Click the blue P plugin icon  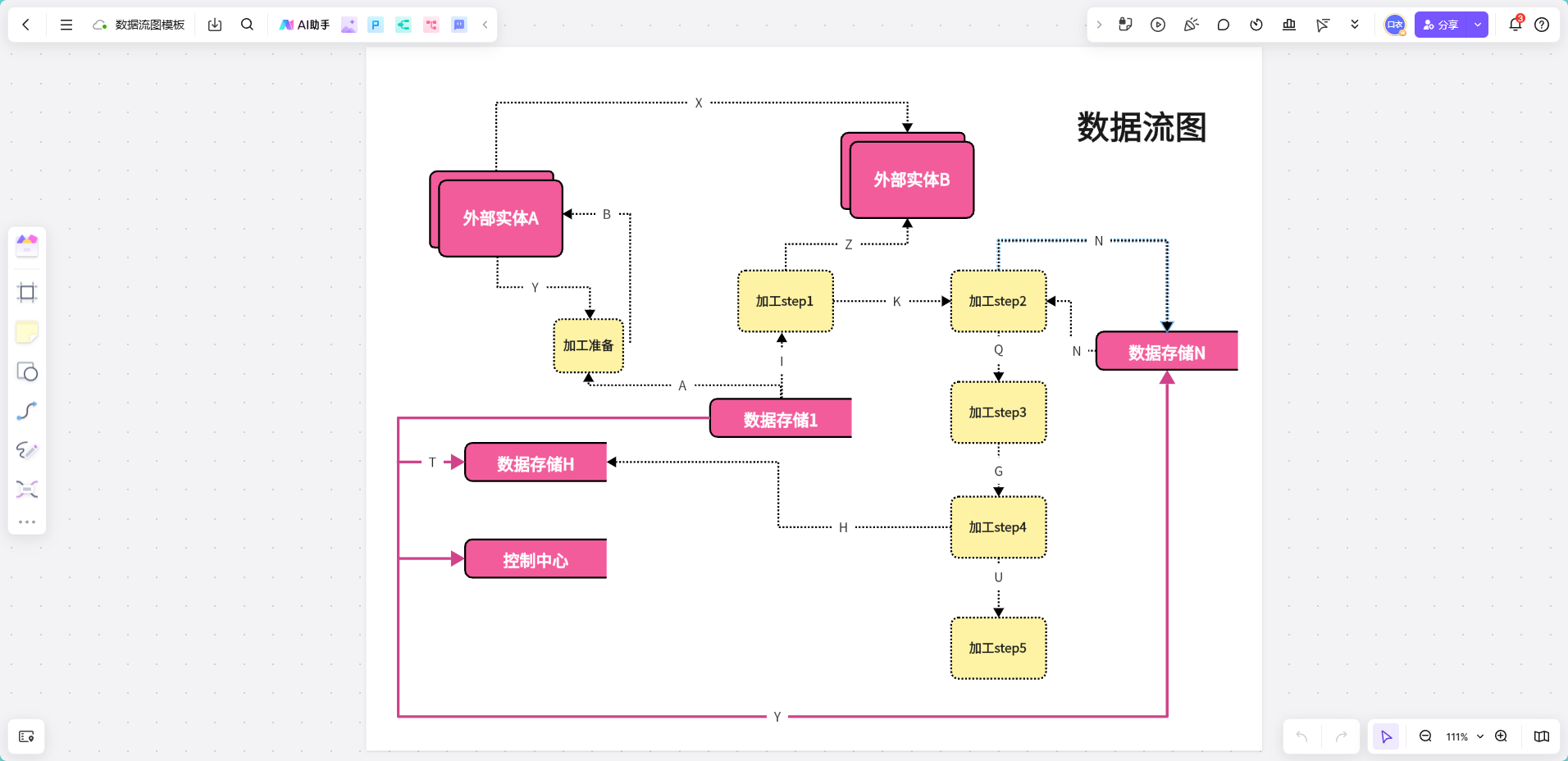[376, 25]
